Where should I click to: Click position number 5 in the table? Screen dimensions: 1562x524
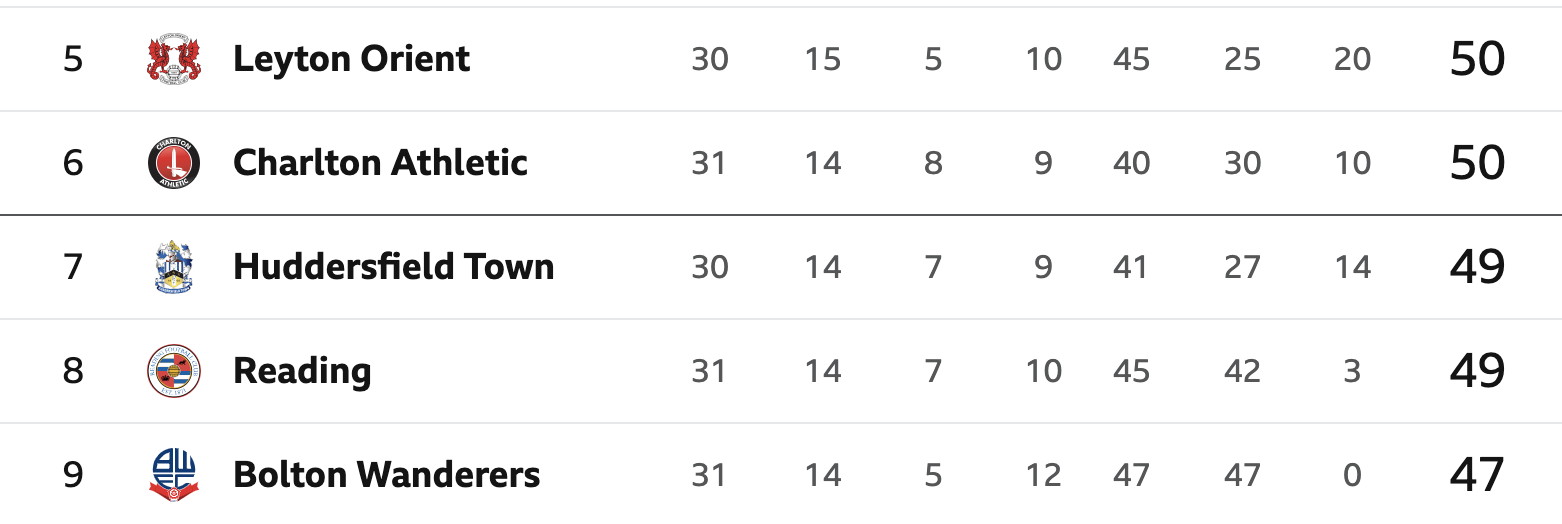tap(73, 60)
